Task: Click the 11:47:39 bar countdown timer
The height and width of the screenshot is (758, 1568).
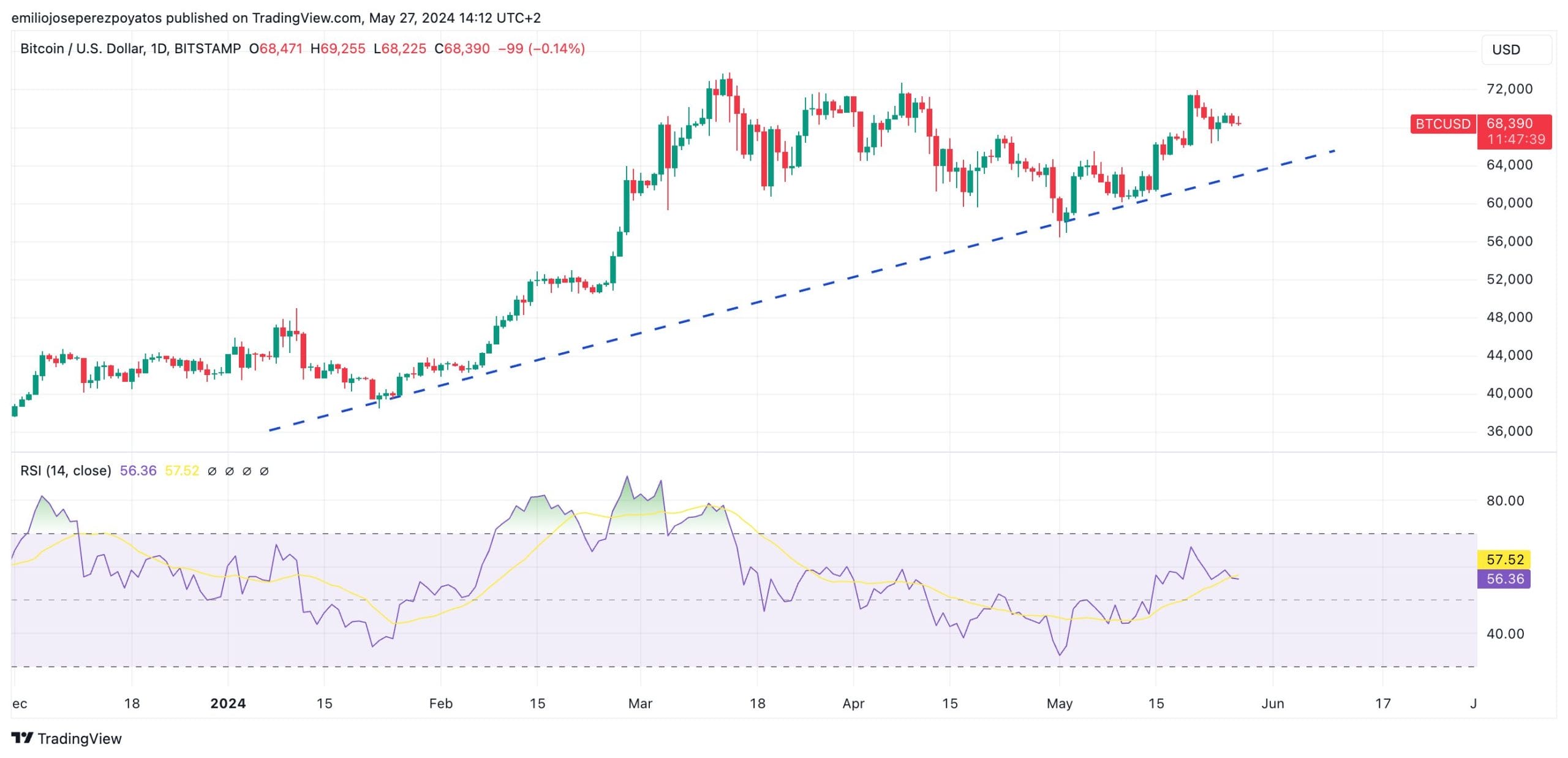Action: coord(1515,140)
